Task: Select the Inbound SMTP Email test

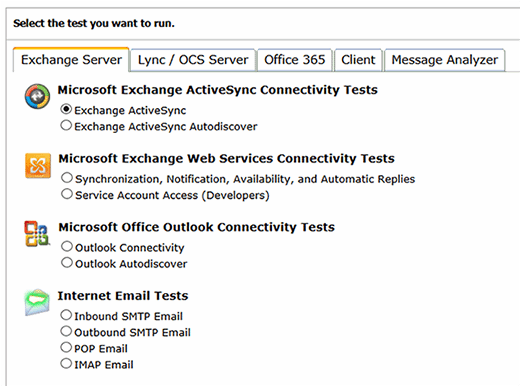Action: pyautogui.click(x=66, y=315)
